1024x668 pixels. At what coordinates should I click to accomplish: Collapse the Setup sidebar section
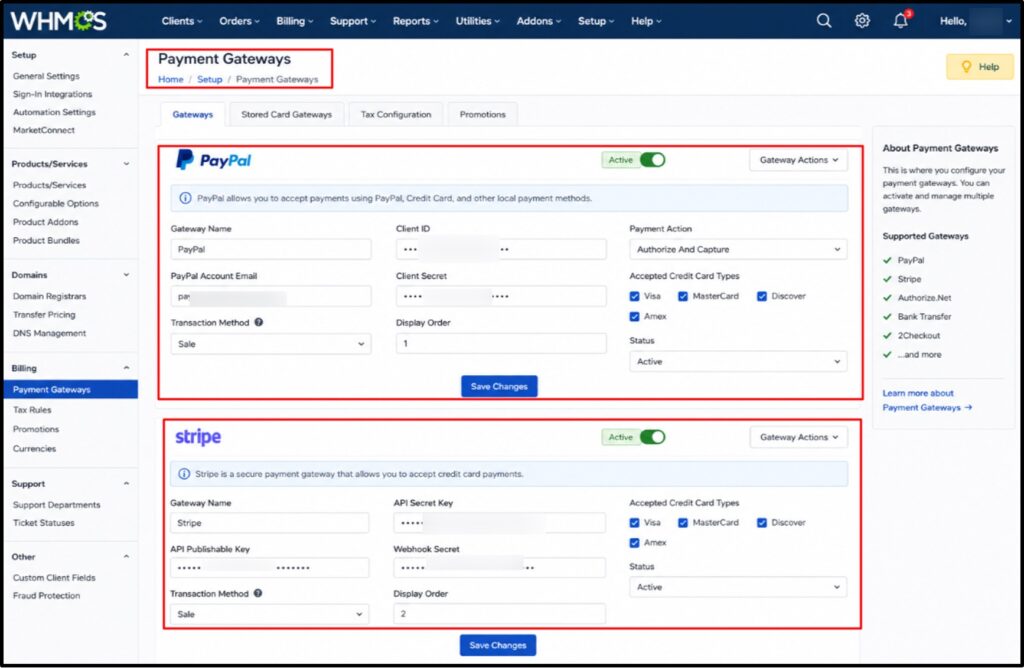point(126,55)
